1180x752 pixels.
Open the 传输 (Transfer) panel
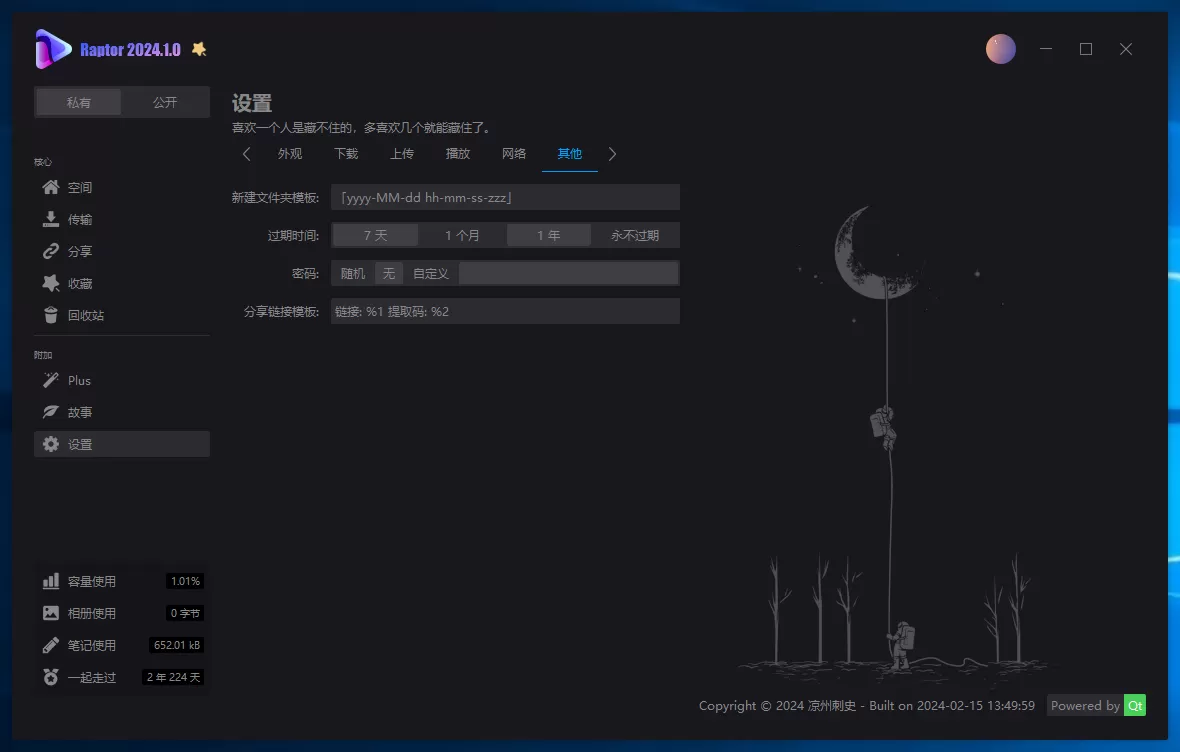[x=80, y=219]
